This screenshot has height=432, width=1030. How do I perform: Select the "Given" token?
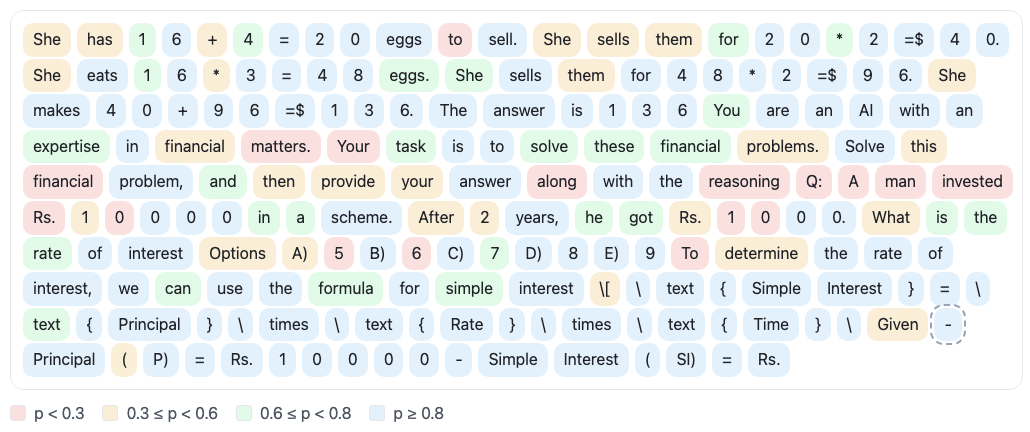click(x=897, y=324)
